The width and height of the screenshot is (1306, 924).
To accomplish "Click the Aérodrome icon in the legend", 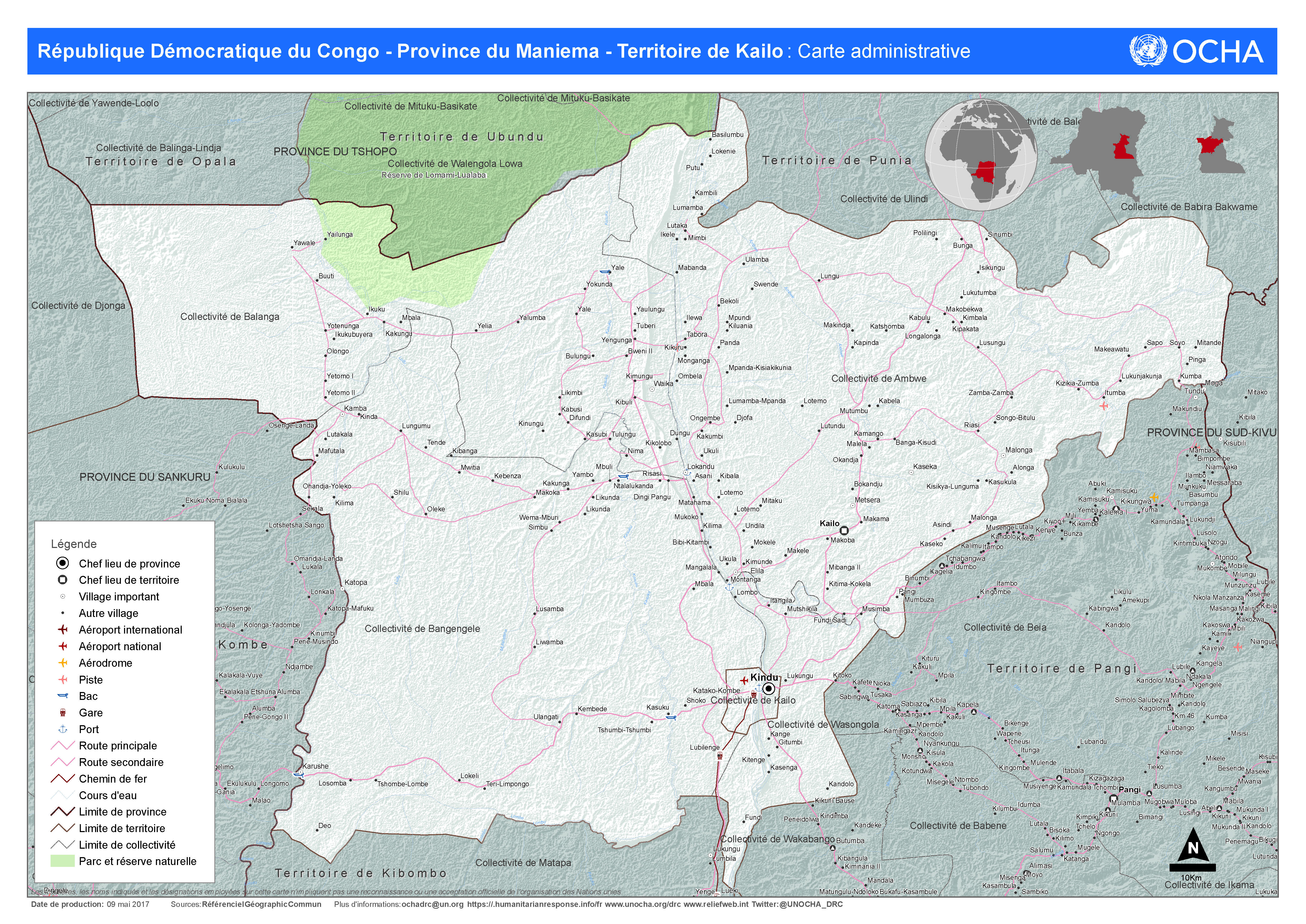I will [x=63, y=663].
